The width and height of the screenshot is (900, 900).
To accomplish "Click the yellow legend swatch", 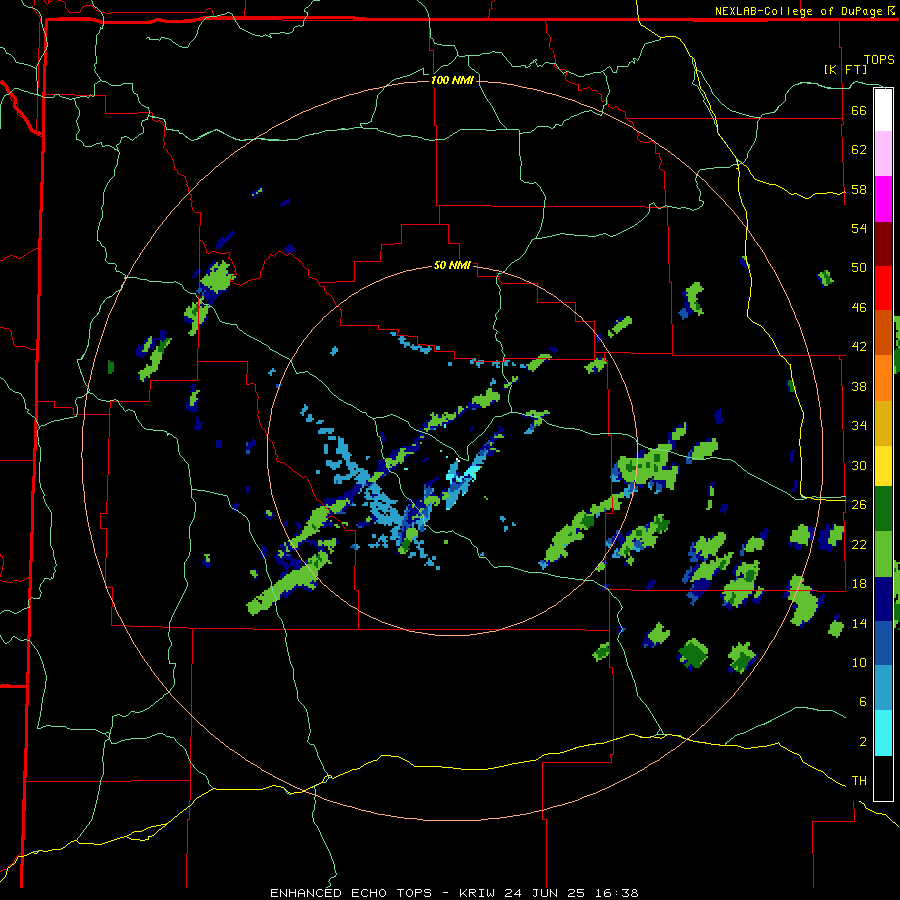I will click(883, 466).
